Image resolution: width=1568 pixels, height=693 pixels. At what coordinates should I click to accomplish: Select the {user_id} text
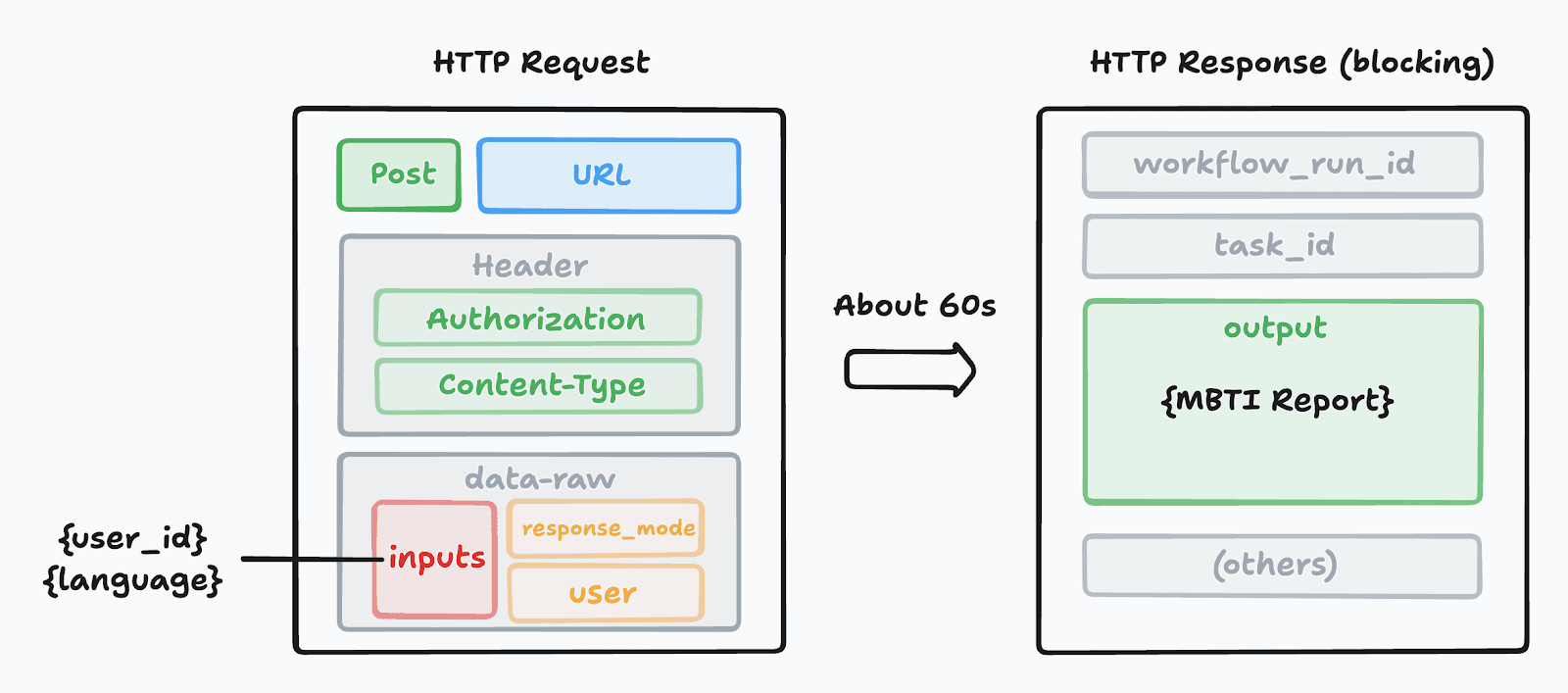[x=133, y=538]
